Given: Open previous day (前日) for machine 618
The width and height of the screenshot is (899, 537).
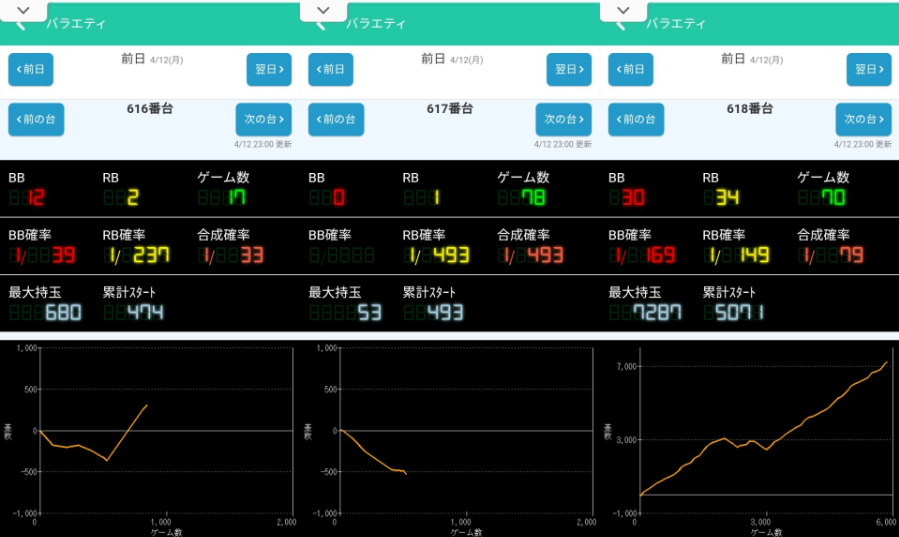Looking at the screenshot, I should [x=631, y=70].
